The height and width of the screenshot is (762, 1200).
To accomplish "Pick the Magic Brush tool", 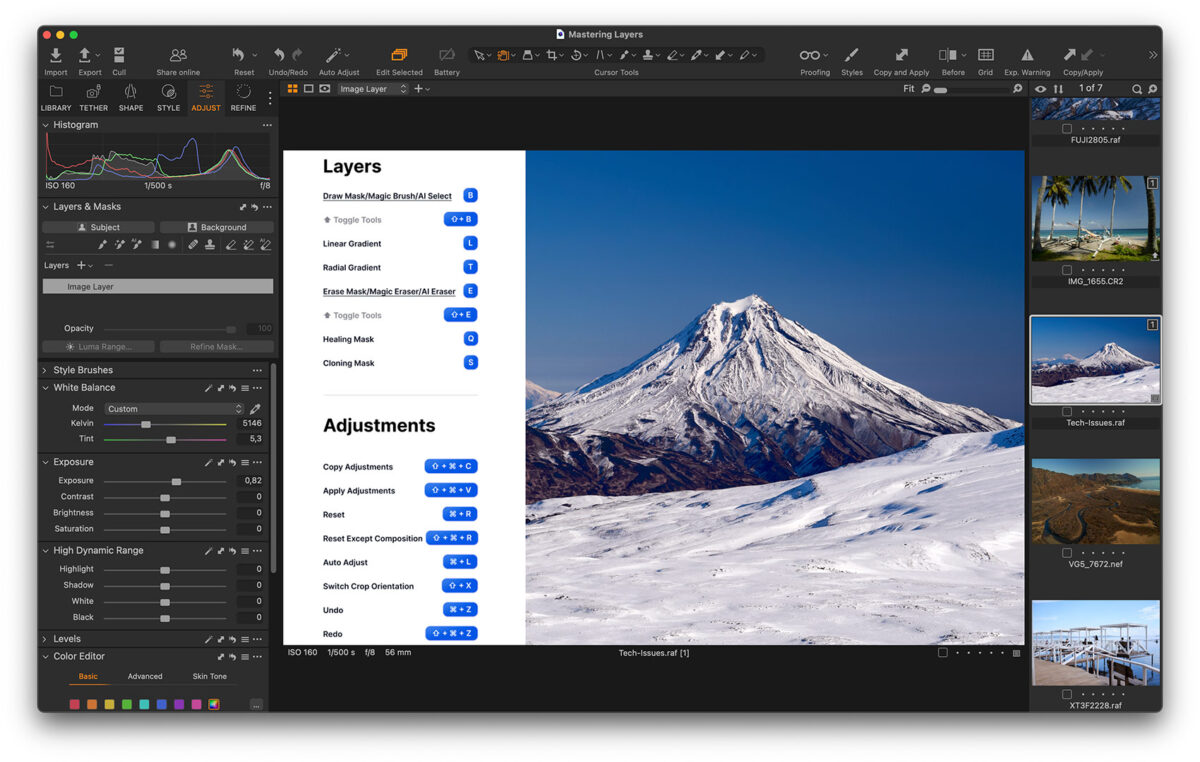I will click(121, 243).
